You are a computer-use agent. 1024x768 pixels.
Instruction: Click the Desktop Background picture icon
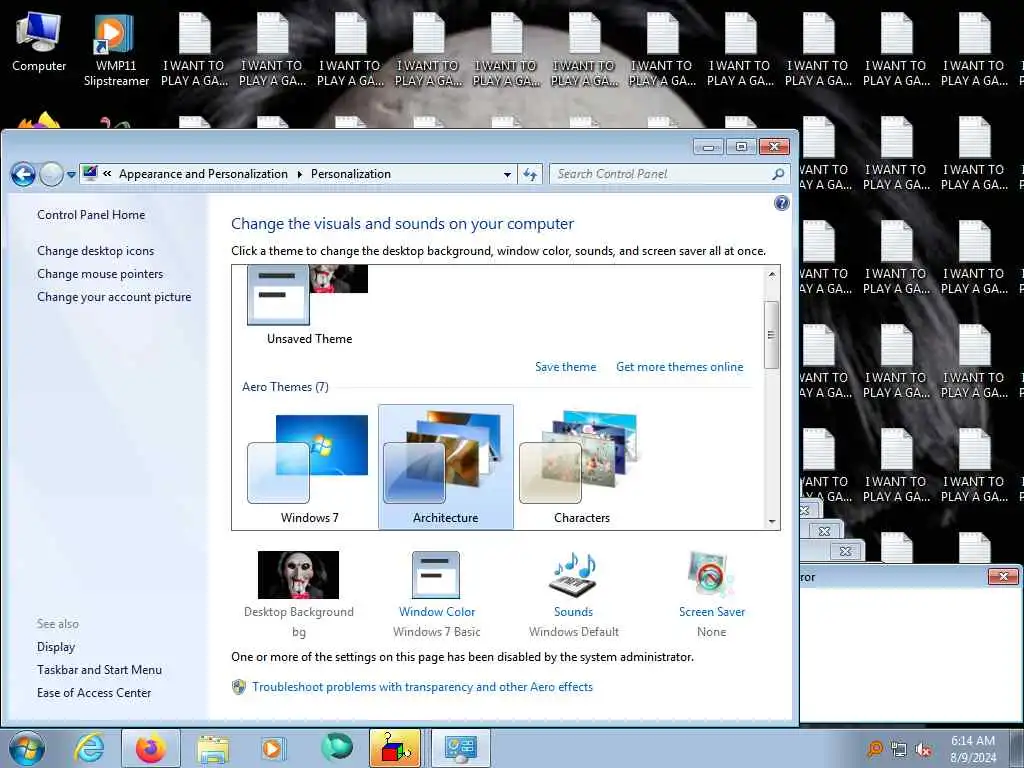(298, 575)
